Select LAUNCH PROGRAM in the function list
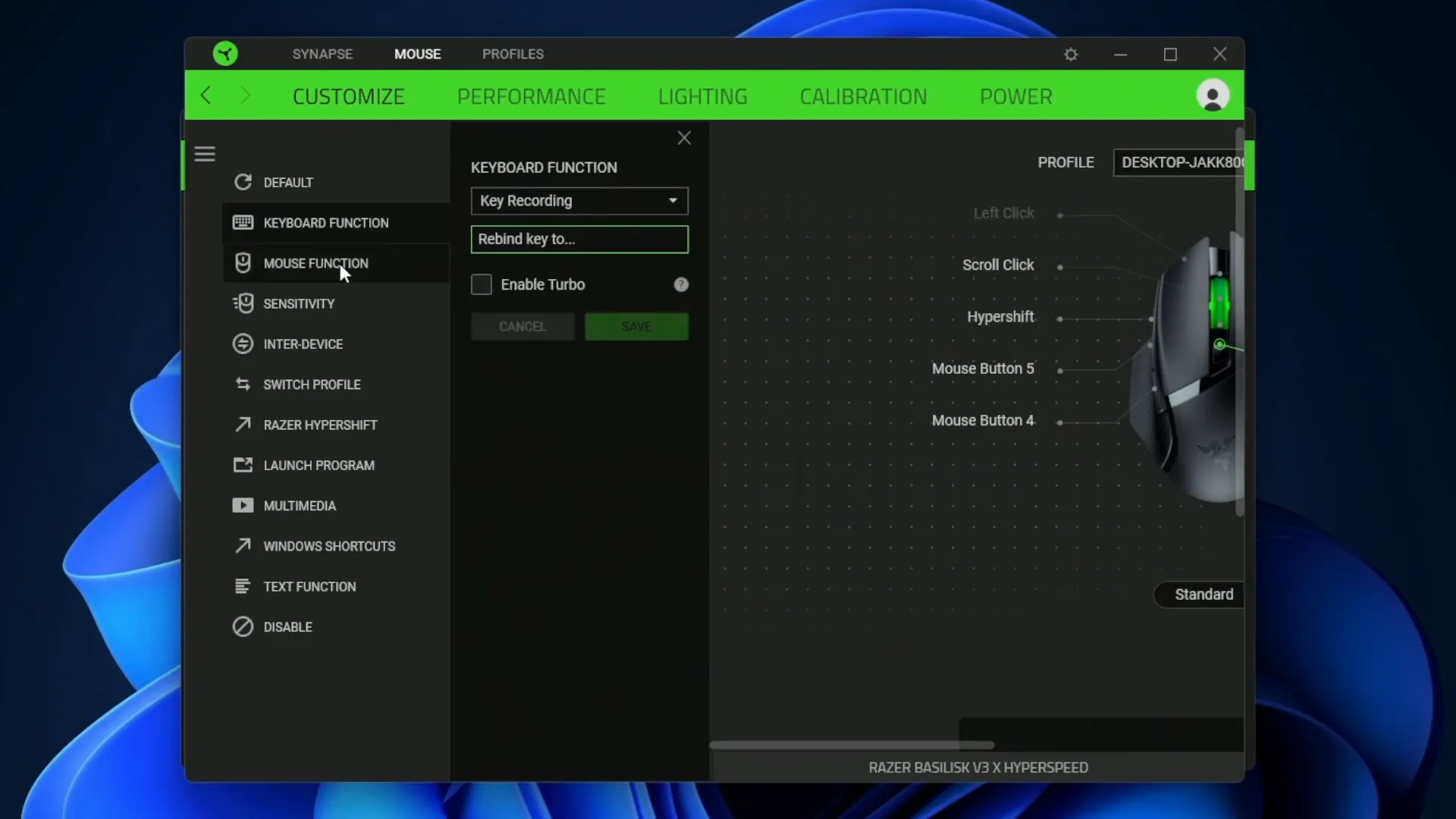 319,465
